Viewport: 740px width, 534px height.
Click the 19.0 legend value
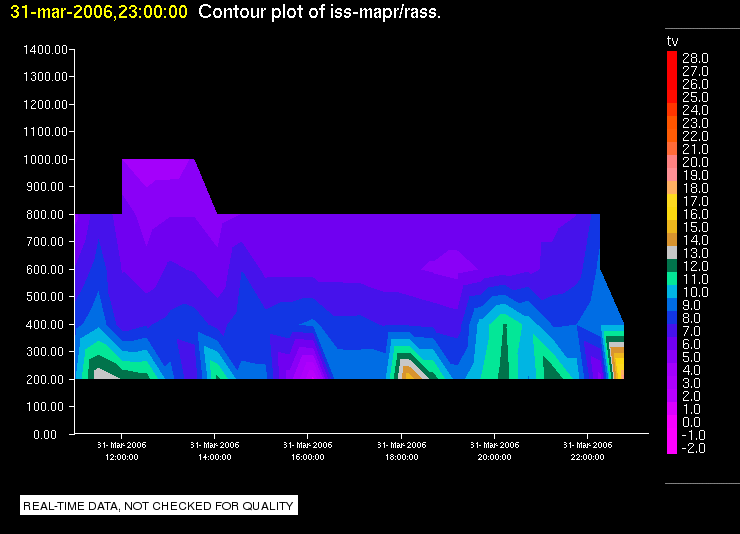695,175
